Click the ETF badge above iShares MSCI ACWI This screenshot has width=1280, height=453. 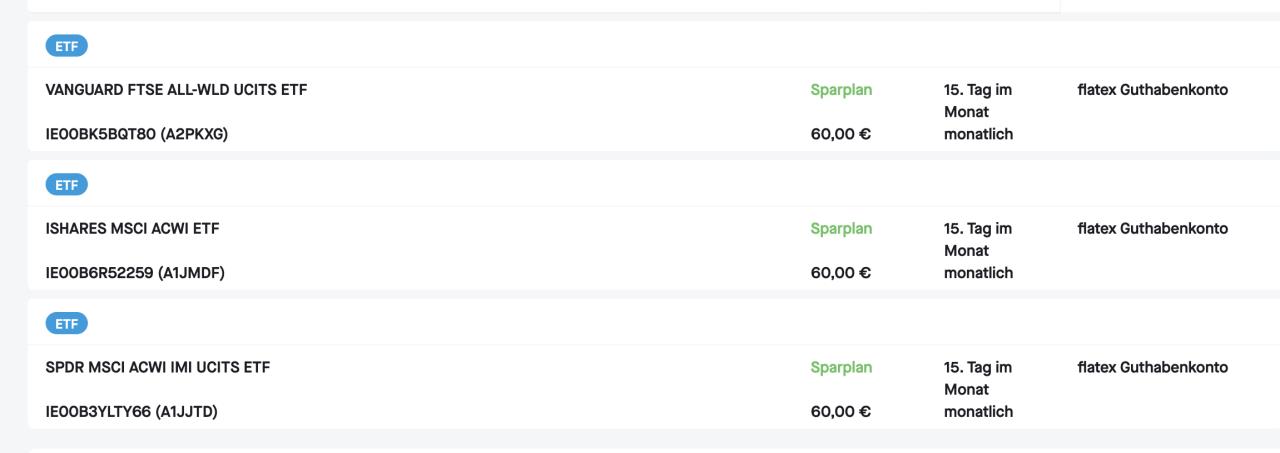tap(67, 185)
